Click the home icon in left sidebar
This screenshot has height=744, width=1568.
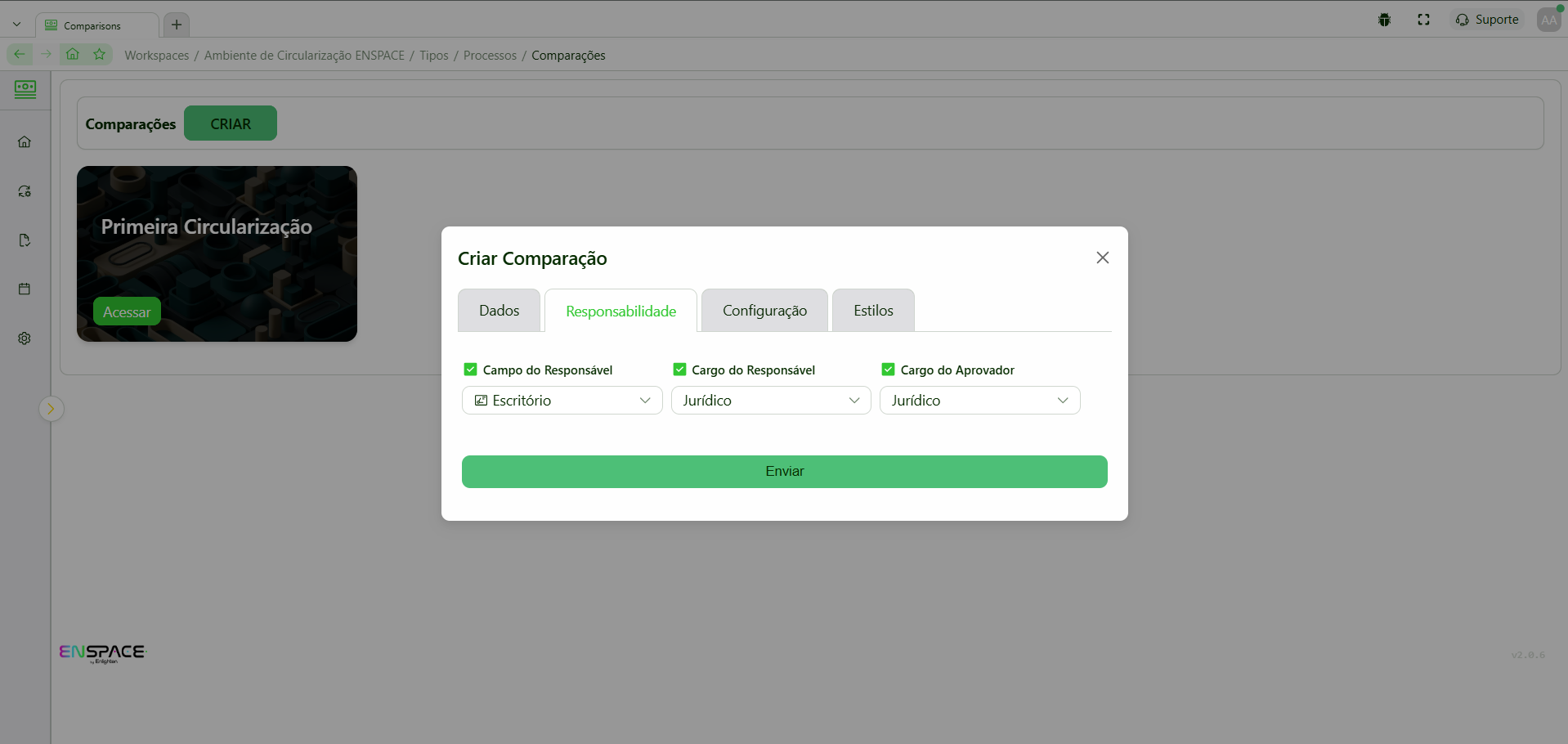click(25, 142)
